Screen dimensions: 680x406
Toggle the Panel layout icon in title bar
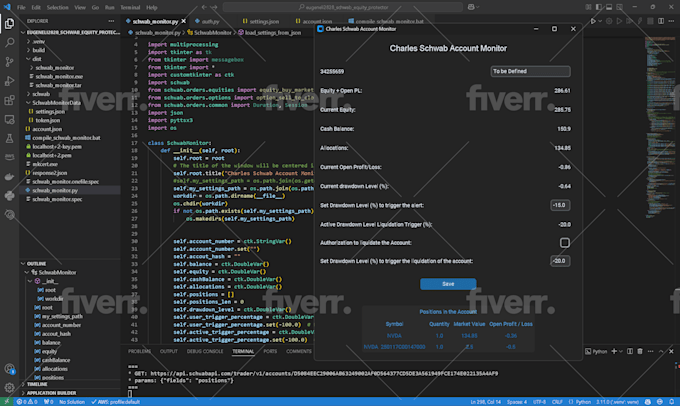(609, 7)
